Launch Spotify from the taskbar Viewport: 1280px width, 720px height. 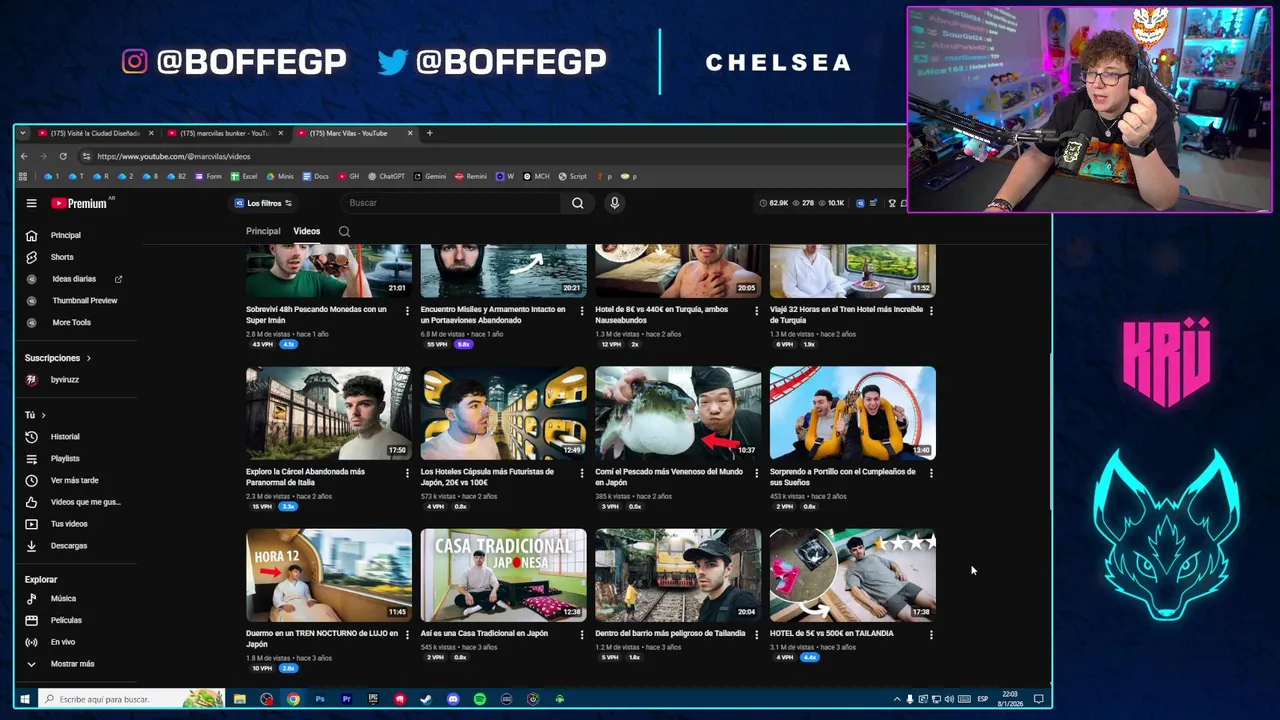(x=479, y=699)
